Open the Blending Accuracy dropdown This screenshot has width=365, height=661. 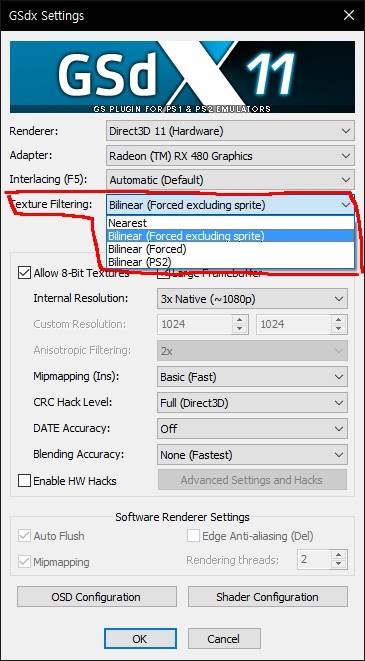(252, 455)
